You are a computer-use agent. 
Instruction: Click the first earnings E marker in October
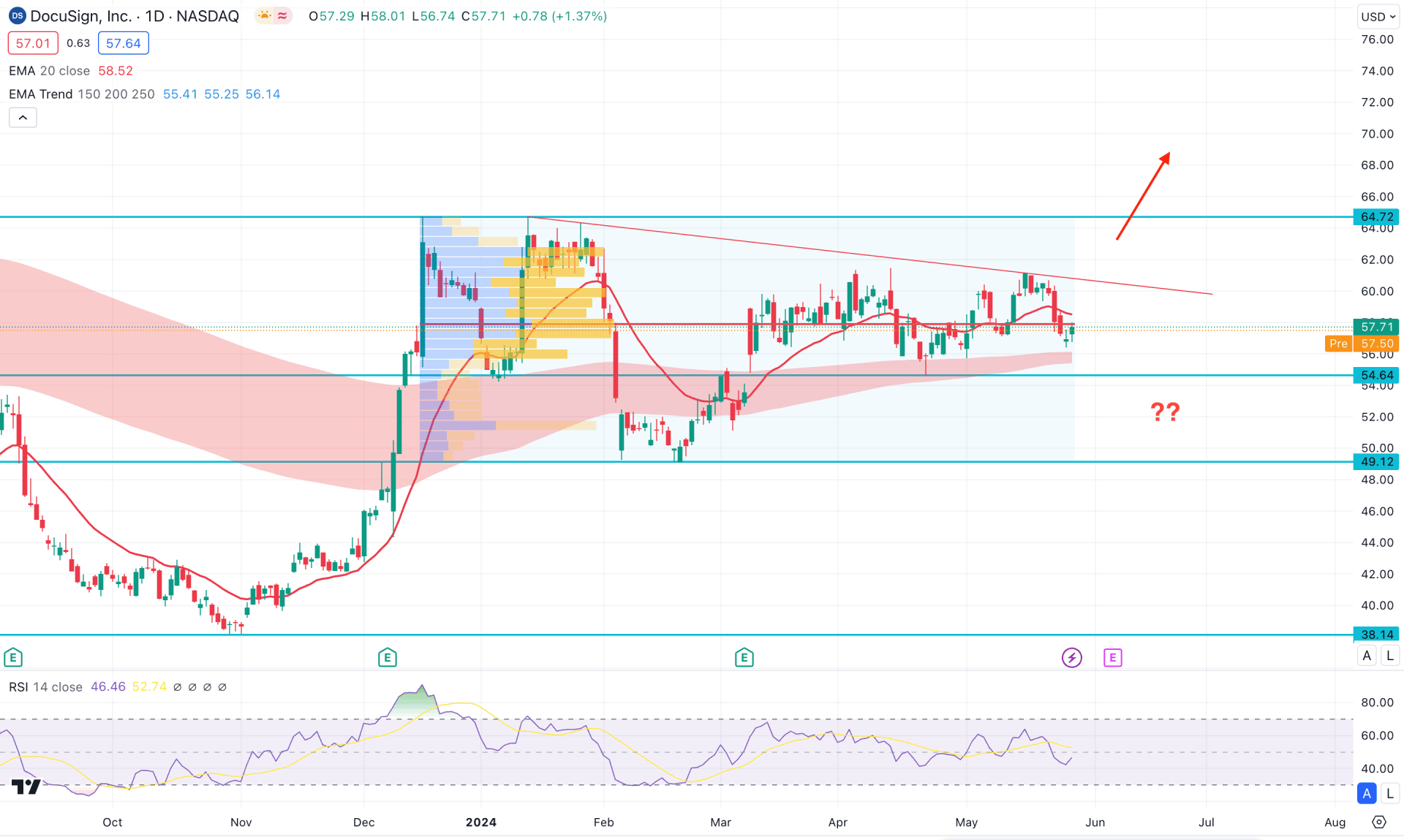click(13, 657)
